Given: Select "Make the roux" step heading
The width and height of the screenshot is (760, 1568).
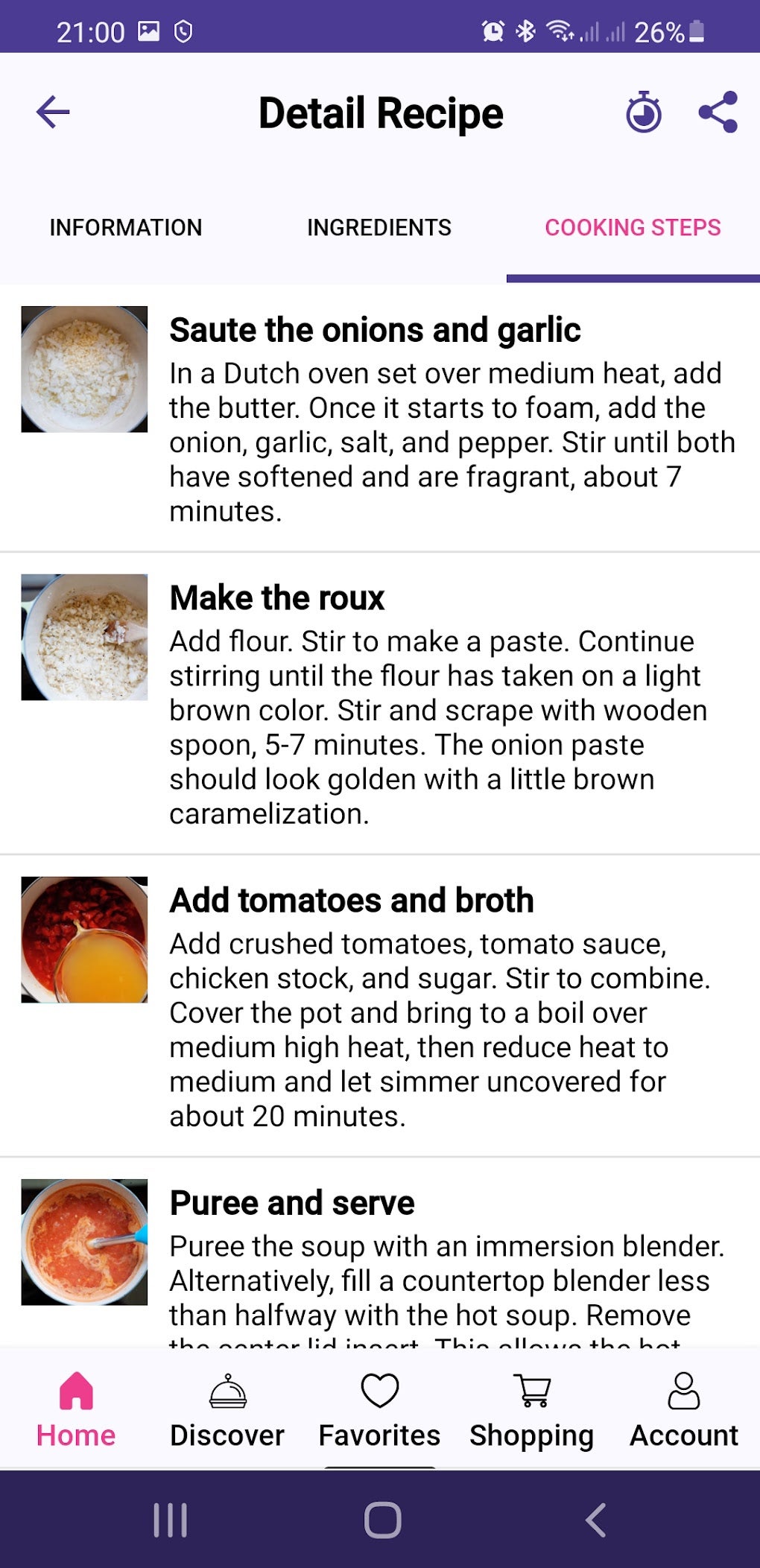Looking at the screenshot, I should pos(277,598).
